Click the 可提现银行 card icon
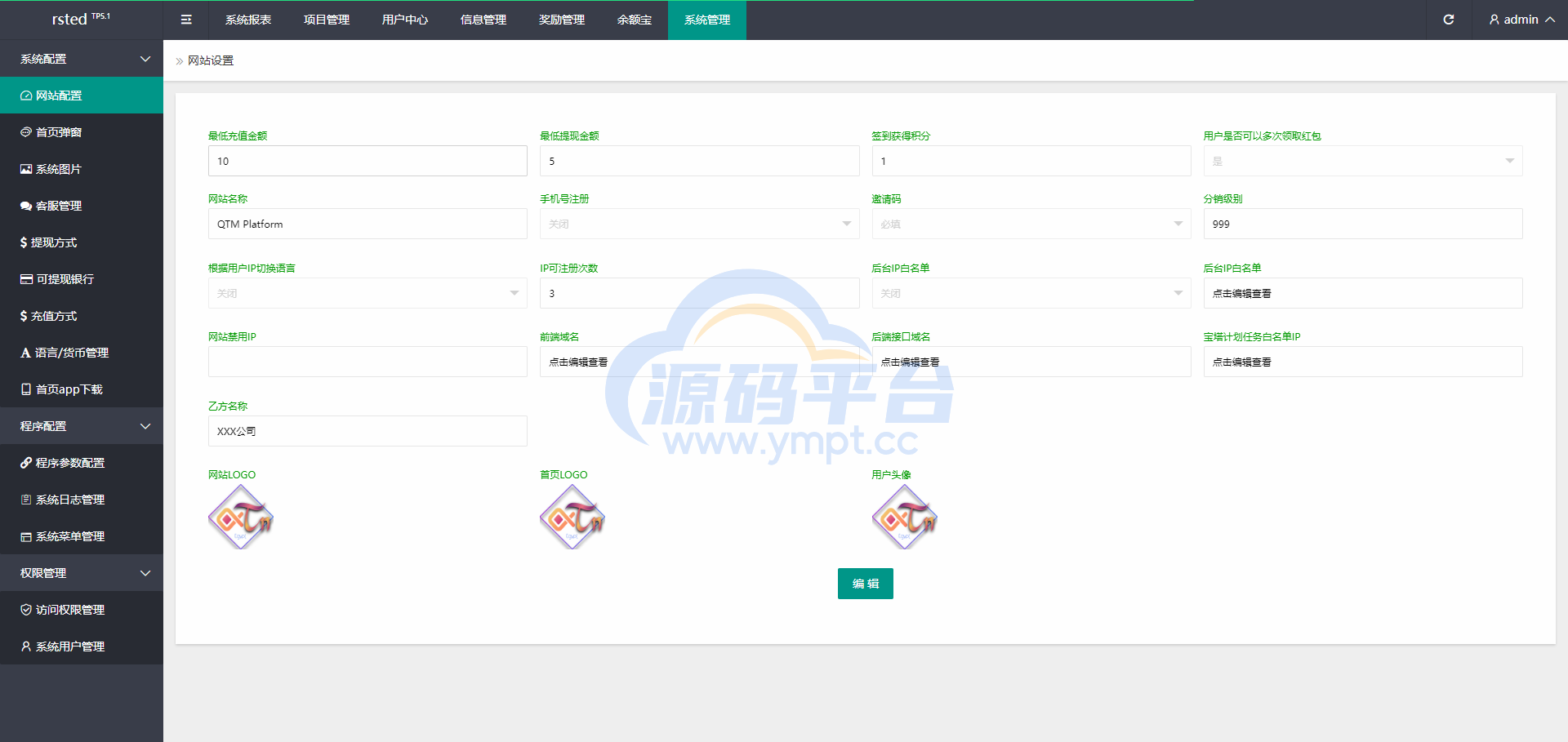 coord(26,279)
